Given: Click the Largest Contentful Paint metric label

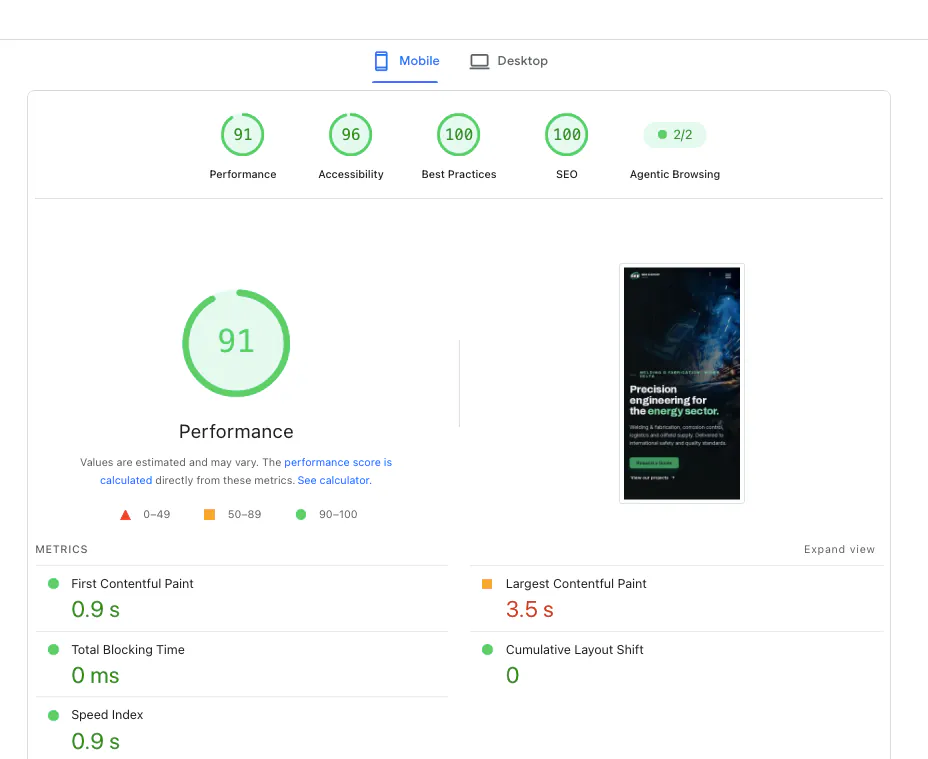Looking at the screenshot, I should (576, 584).
